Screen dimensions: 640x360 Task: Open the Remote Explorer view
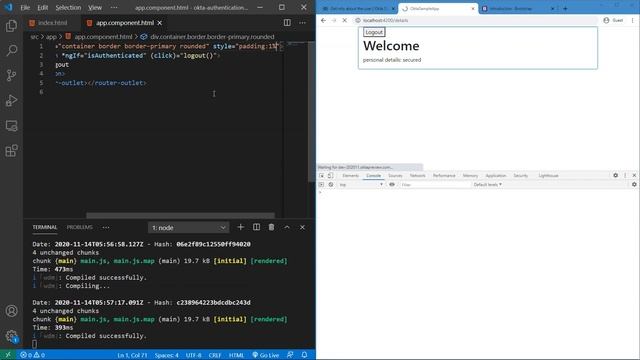pyautogui.click(x=11, y=126)
